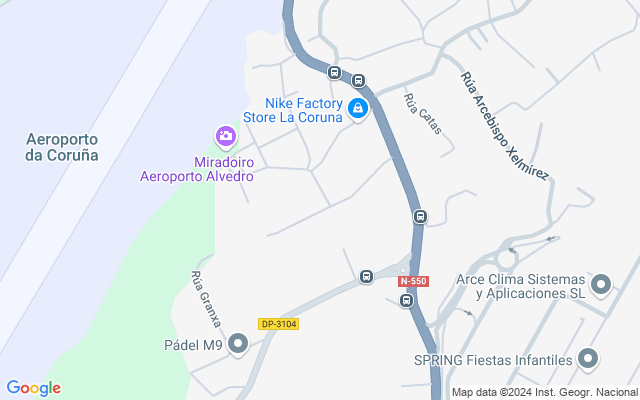Click the Arce Clima Sistemas location pin
Image resolution: width=640 pixels, height=400 pixels.
click(x=601, y=284)
